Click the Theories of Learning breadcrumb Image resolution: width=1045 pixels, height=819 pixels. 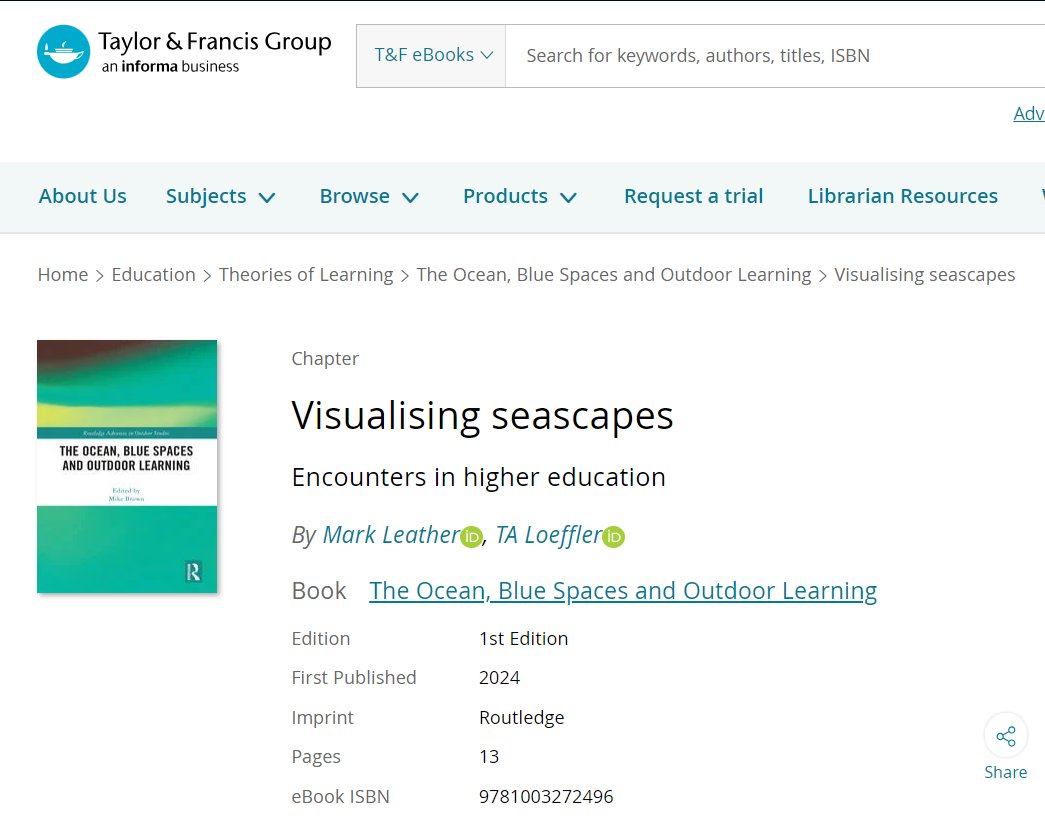[306, 274]
